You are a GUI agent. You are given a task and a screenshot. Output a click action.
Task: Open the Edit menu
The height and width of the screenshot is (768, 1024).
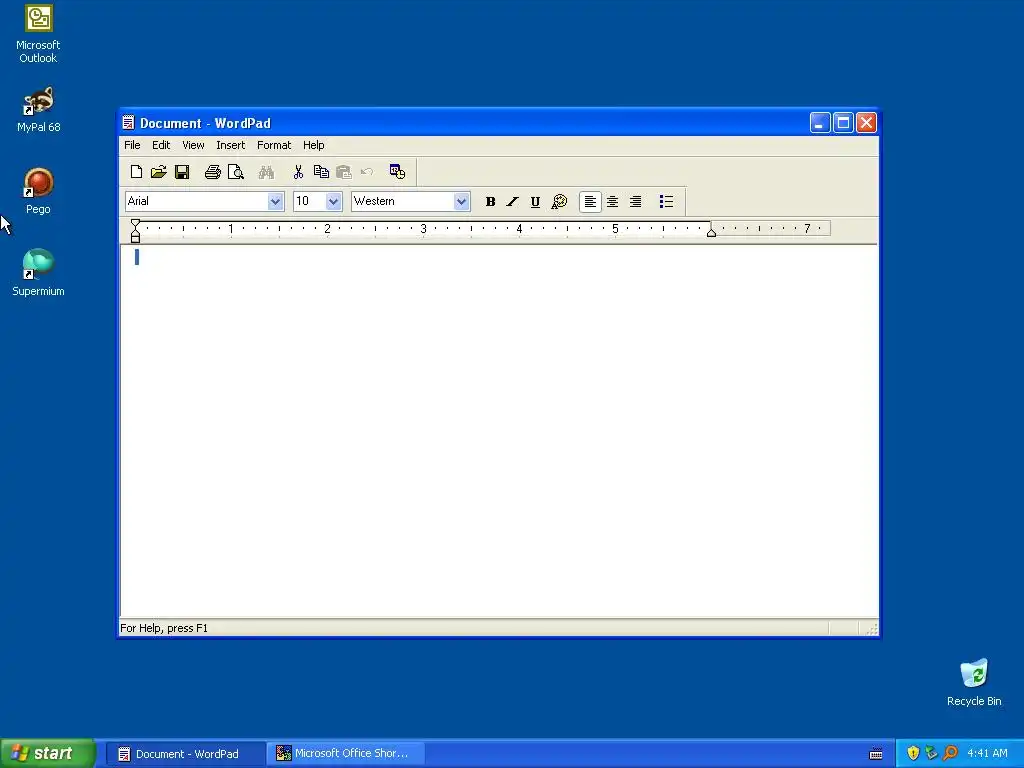pyautogui.click(x=161, y=145)
